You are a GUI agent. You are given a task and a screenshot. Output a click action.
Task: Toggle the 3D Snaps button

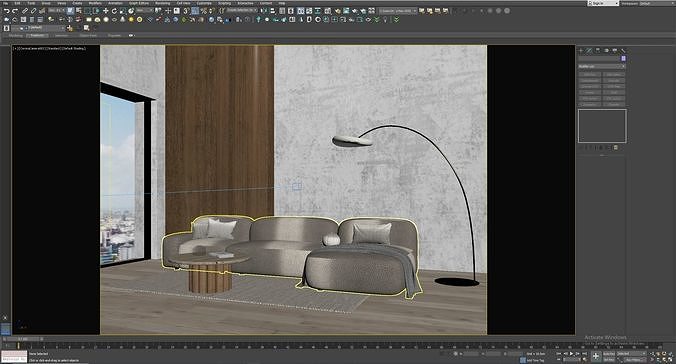pyautogui.click(x=186, y=10)
